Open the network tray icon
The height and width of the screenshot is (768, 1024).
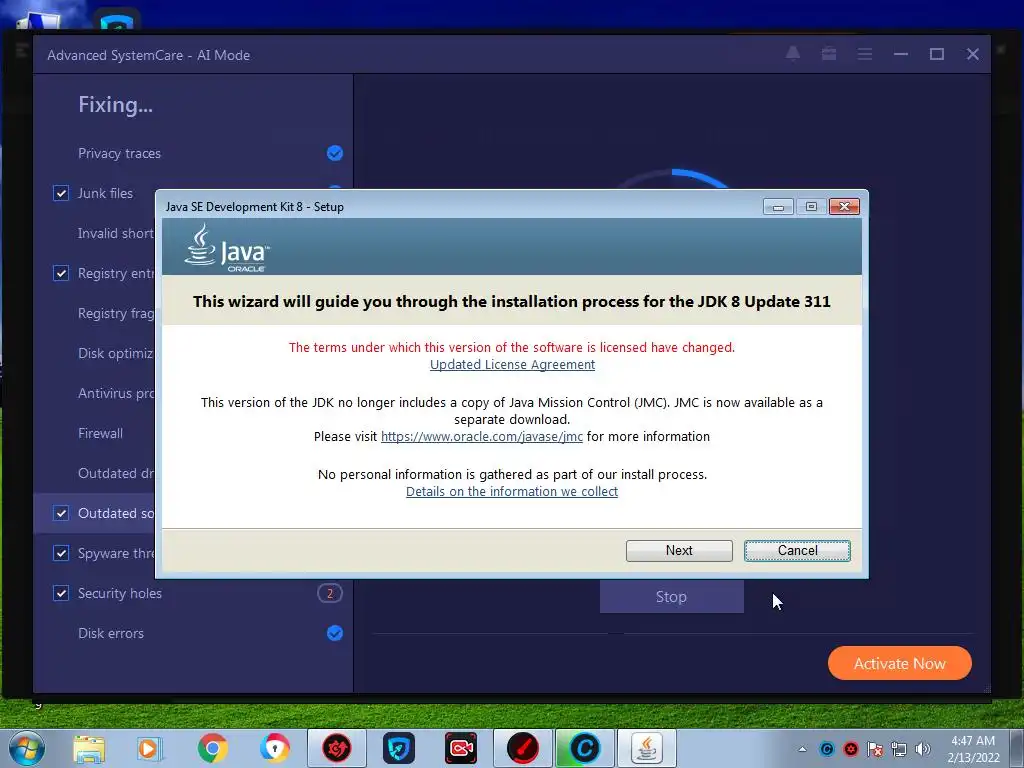coord(899,749)
